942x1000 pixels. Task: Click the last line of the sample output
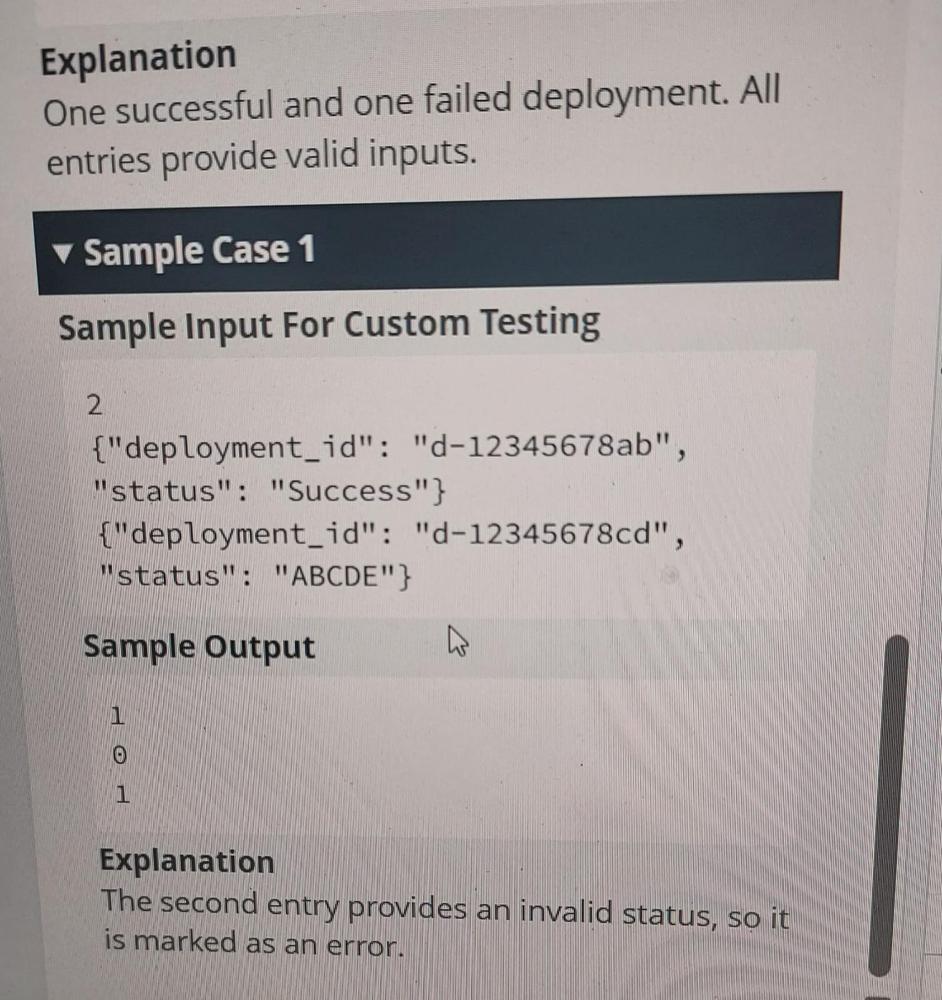click(121, 797)
